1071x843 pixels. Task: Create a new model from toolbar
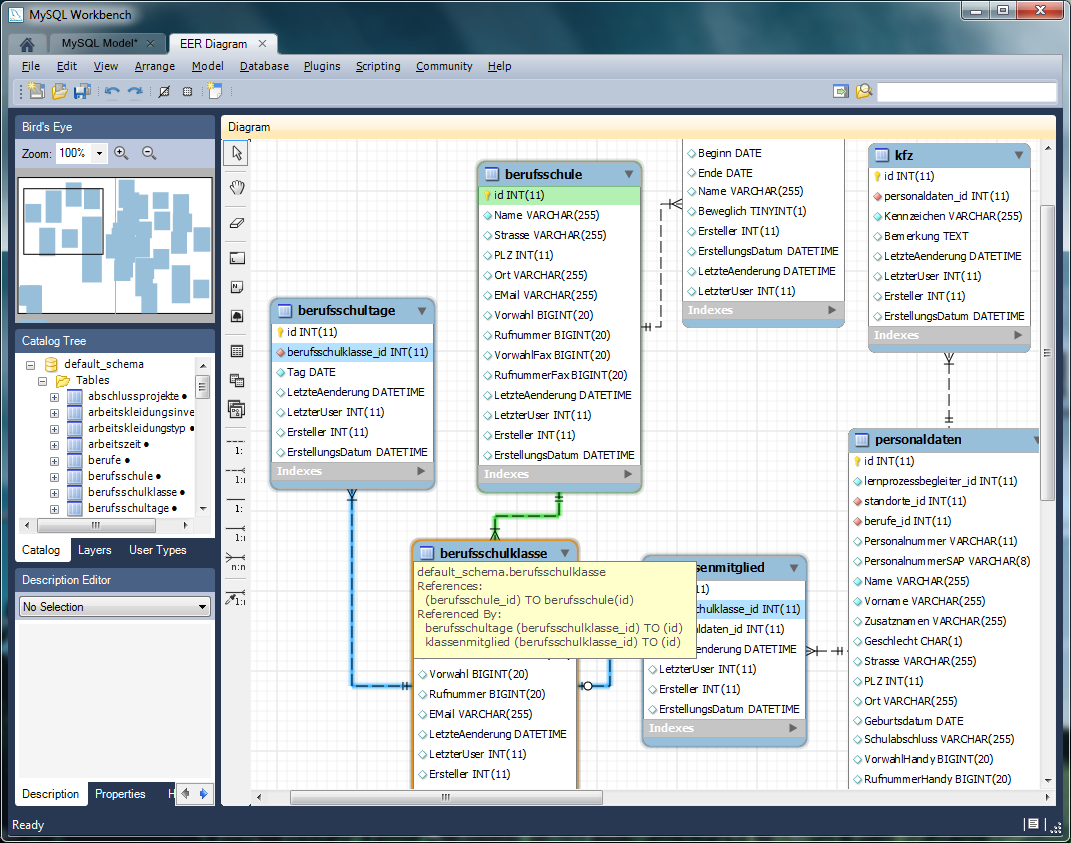tap(36, 91)
